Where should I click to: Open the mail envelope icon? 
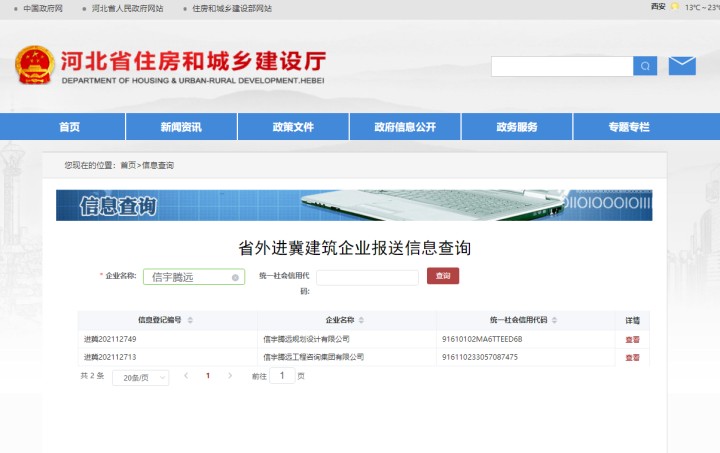coord(682,66)
